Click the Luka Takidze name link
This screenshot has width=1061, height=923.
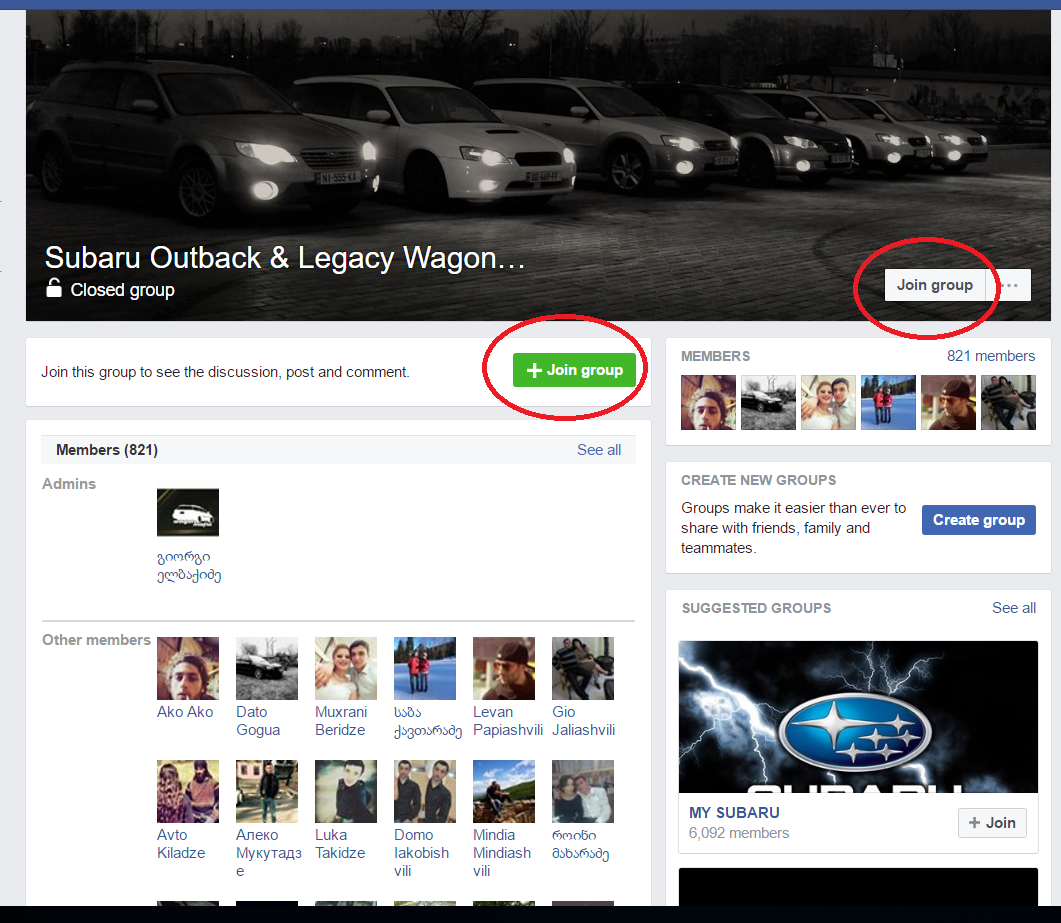click(340, 844)
